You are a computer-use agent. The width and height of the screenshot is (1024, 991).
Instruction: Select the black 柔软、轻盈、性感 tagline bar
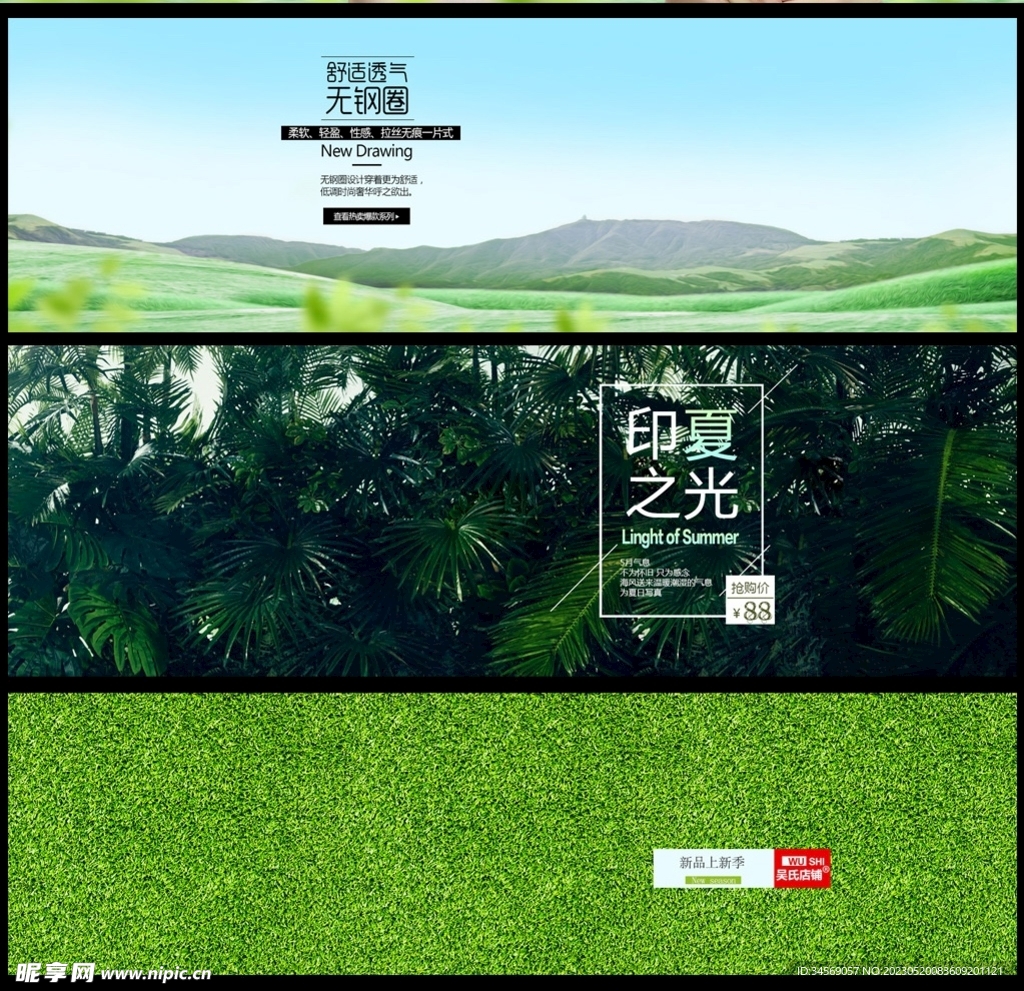370,133
